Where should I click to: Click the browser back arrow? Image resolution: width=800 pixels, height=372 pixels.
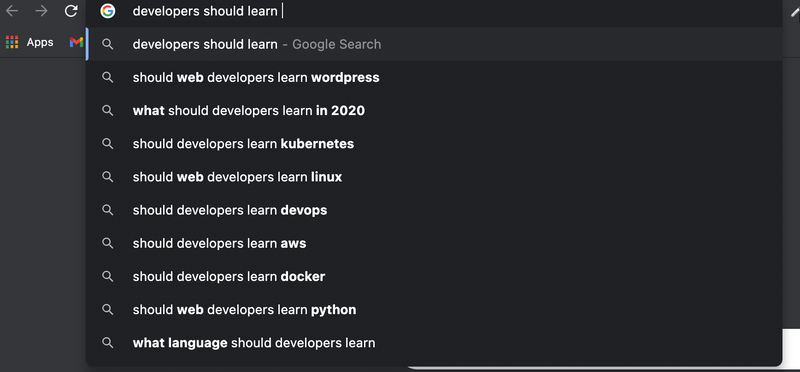coord(12,11)
